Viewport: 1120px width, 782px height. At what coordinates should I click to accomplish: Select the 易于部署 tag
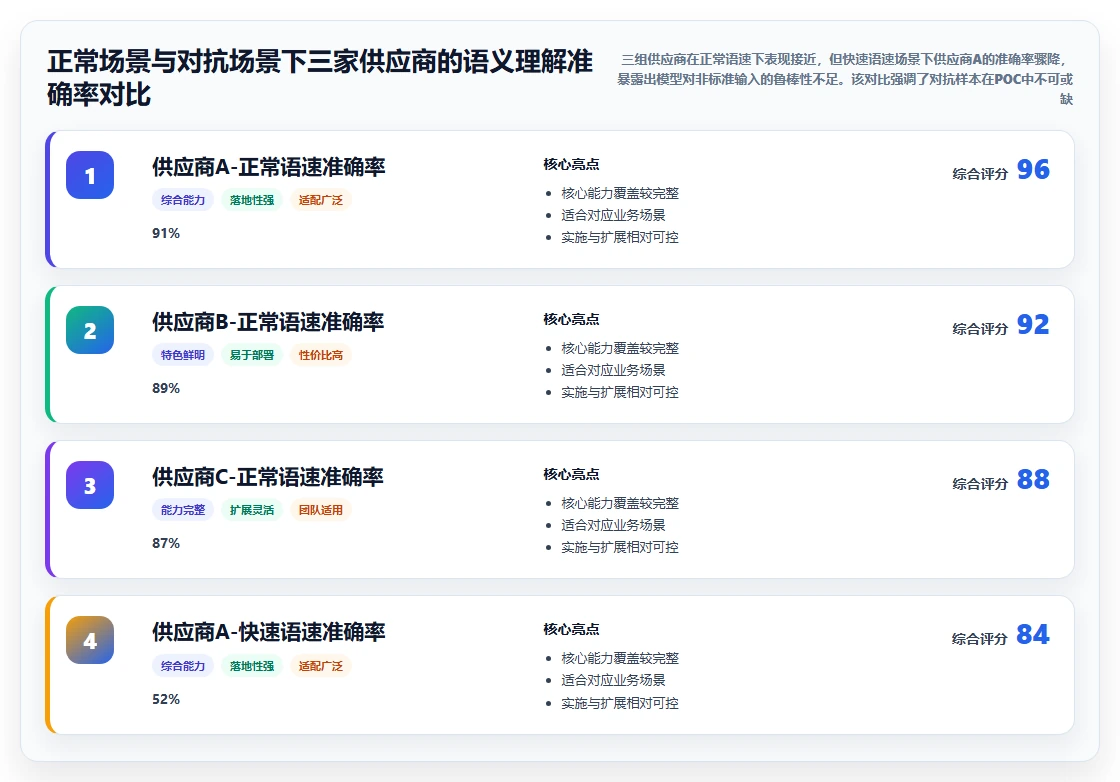(x=251, y=355)
